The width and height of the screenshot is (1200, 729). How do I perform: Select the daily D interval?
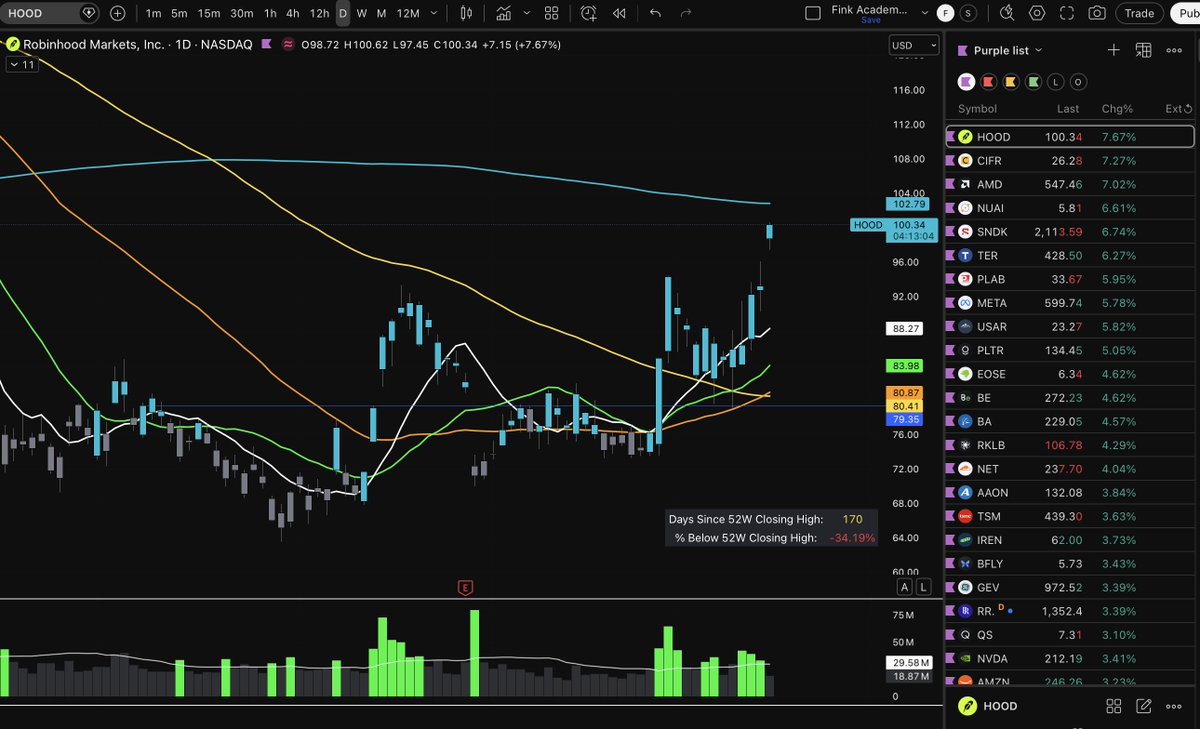(x=343, y=13)
